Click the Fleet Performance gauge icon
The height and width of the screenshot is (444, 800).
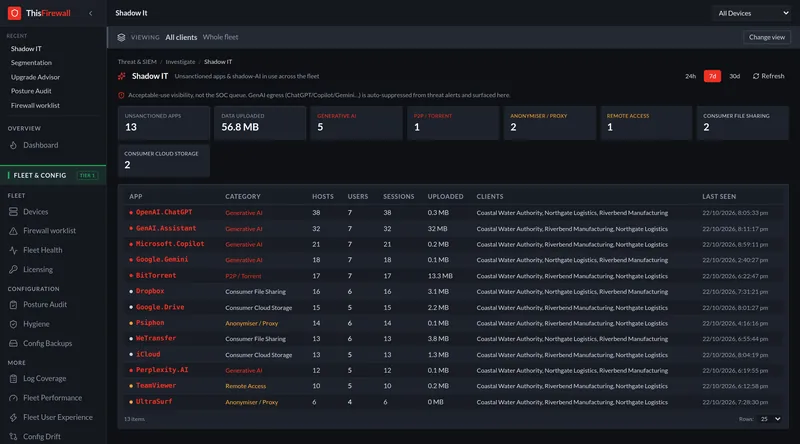click(x=13, y=398)
